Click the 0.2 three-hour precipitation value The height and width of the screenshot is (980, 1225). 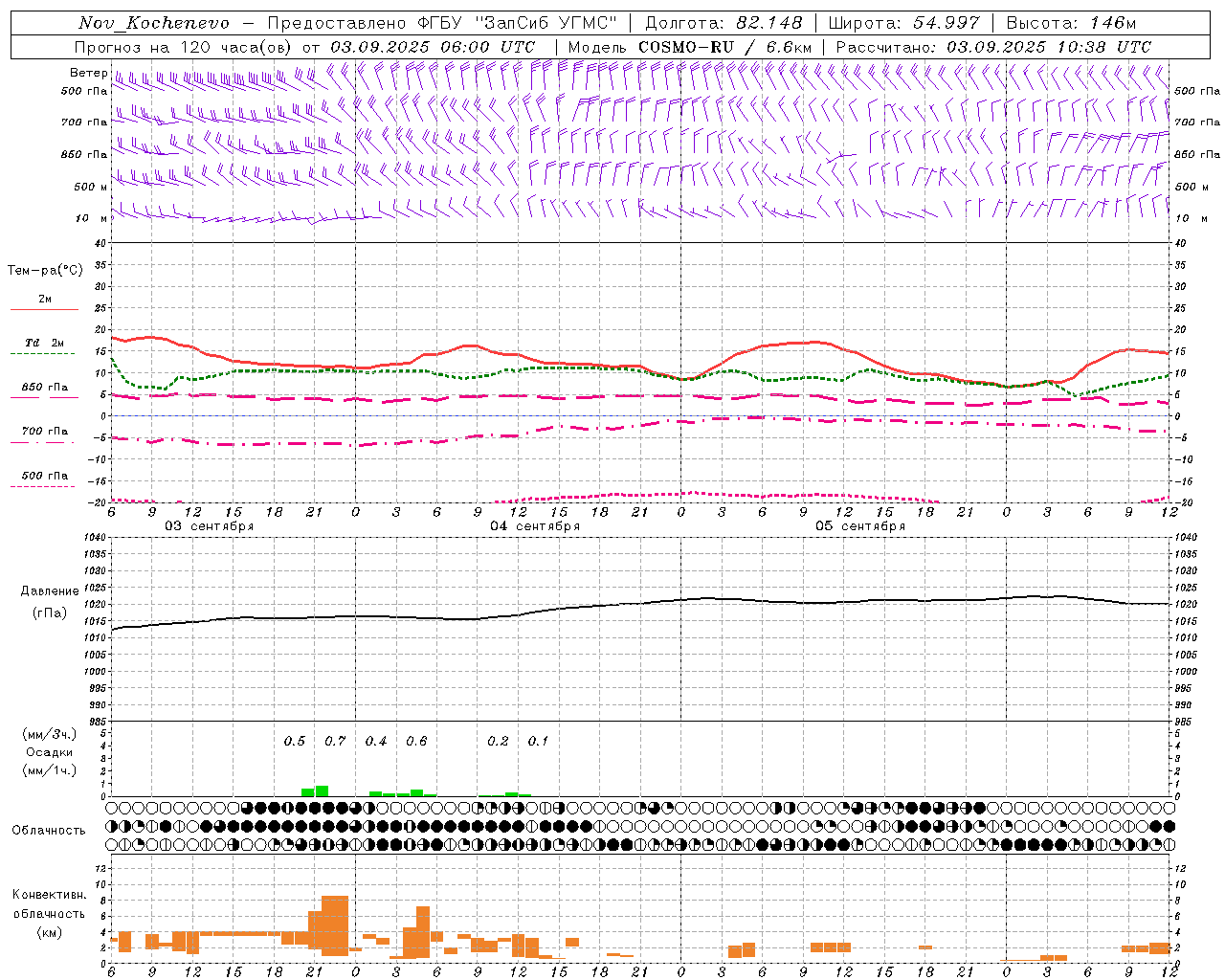point(498,742)
